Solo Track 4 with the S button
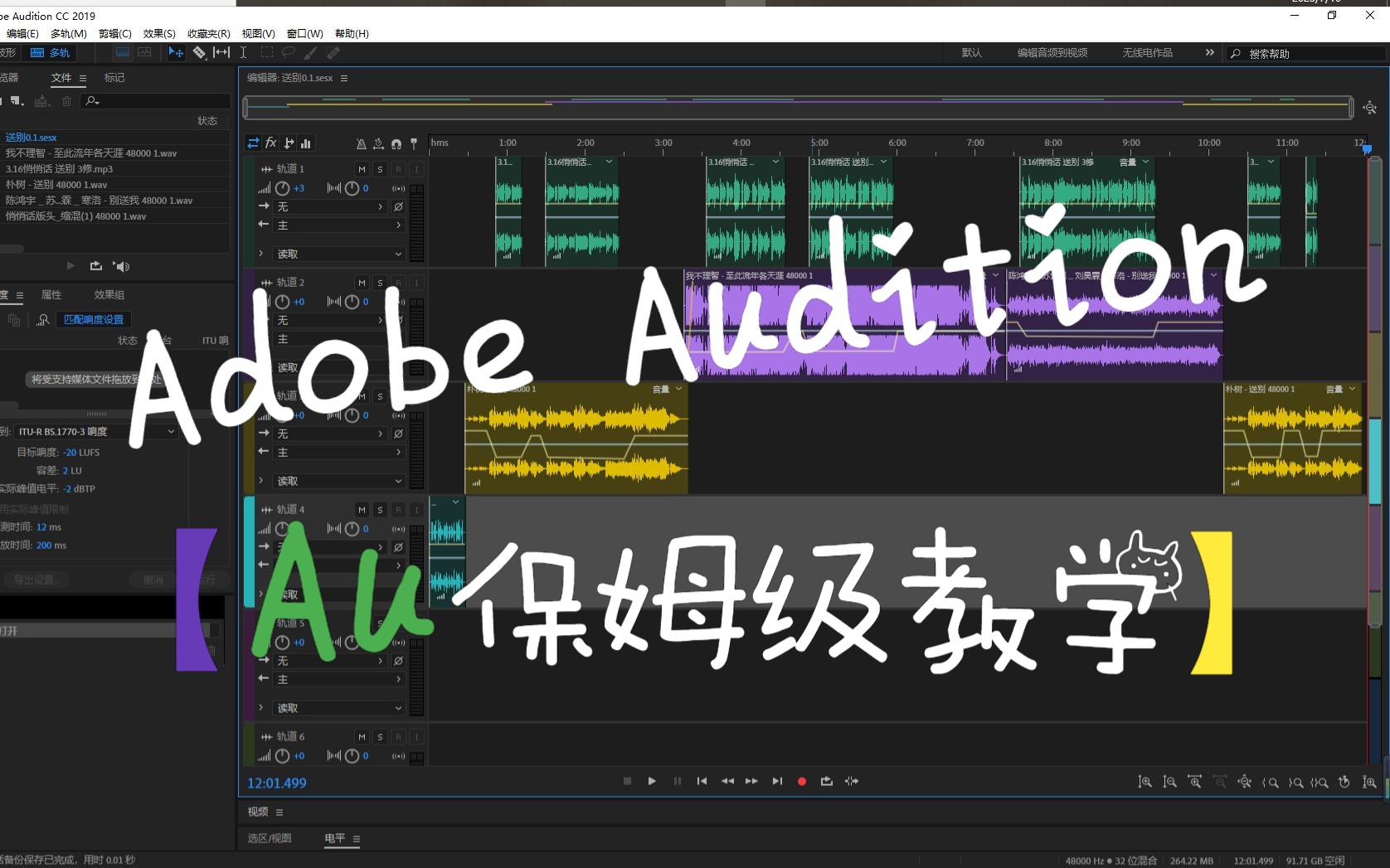 point(380,510)
